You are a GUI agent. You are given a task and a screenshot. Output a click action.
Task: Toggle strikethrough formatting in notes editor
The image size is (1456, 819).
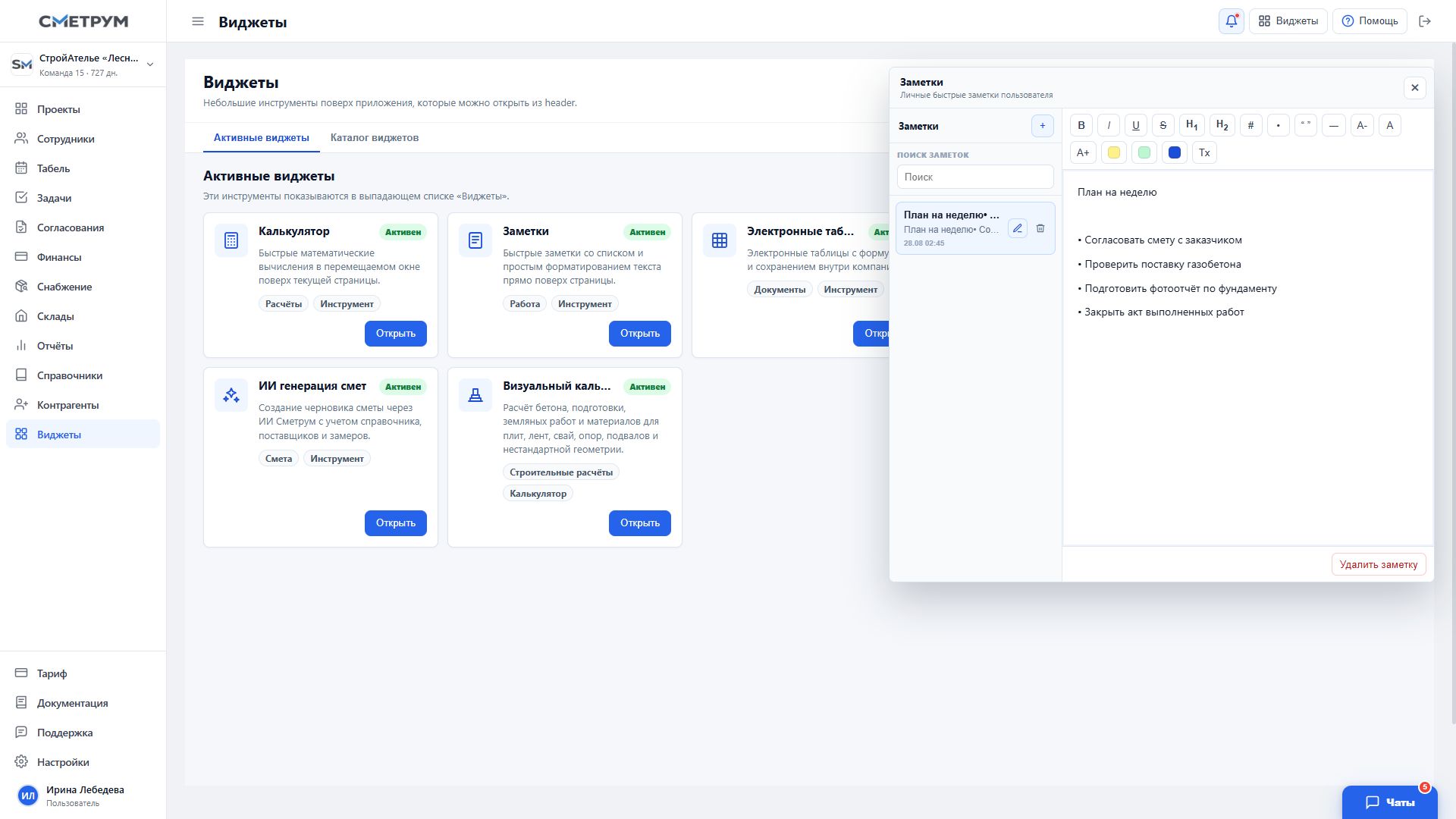(x=1163, y=126)
